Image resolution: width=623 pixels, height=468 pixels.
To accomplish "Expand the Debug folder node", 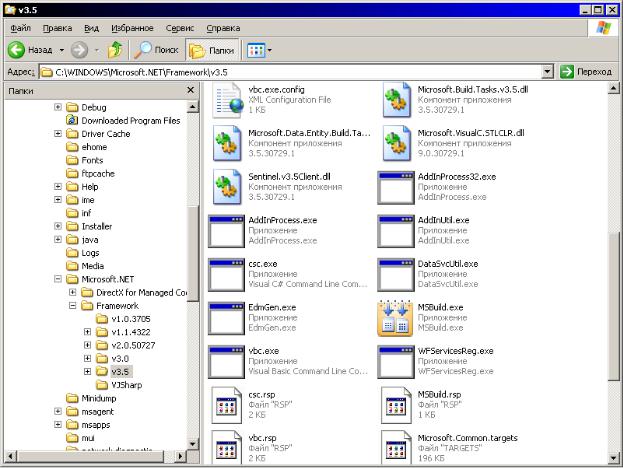I will [x=58, y=107].
